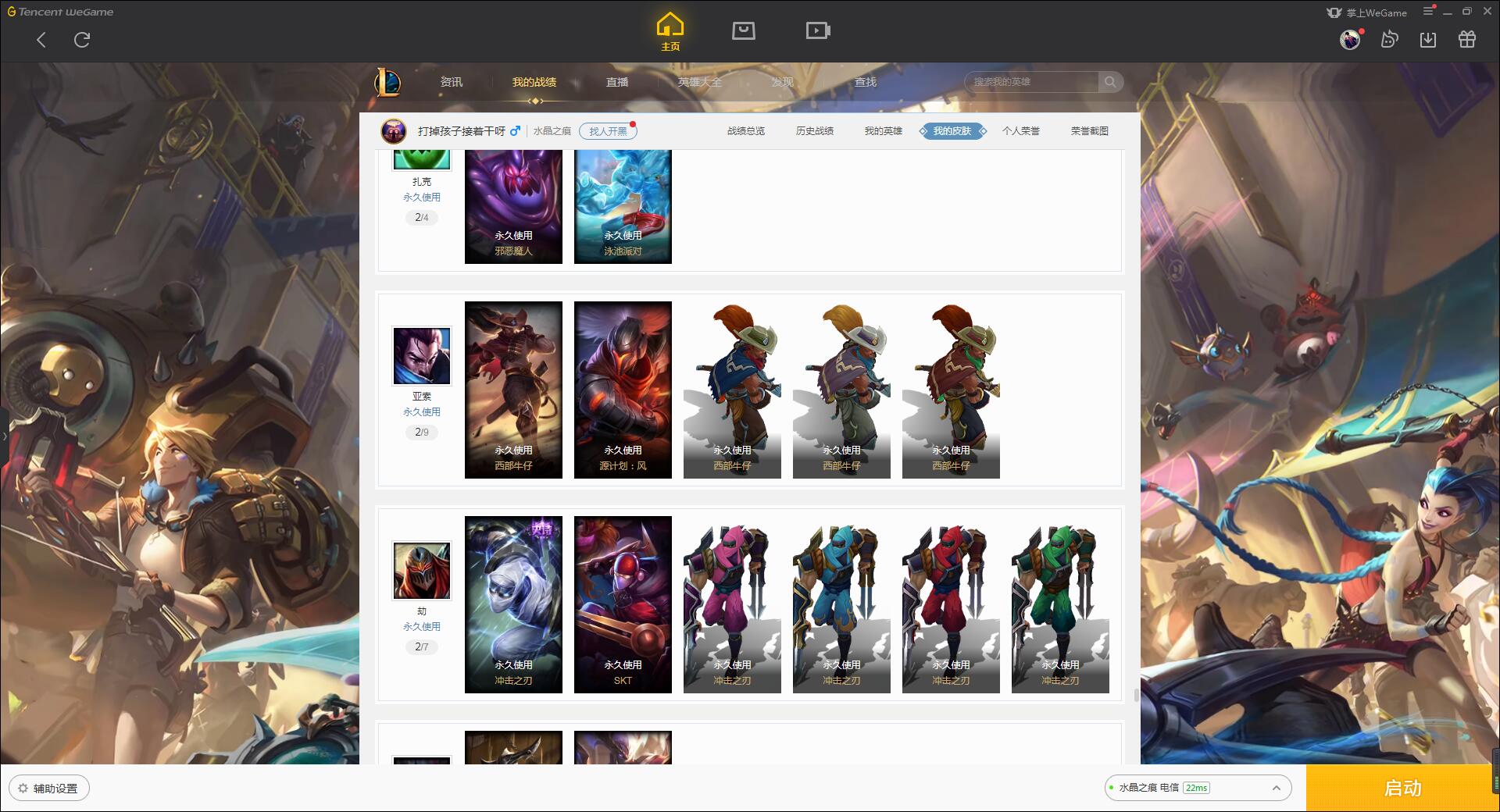Image resolution: width=1500 pixels, height=812 pixels.
Task: Open the SKT skin card
Action: [623, 604]
